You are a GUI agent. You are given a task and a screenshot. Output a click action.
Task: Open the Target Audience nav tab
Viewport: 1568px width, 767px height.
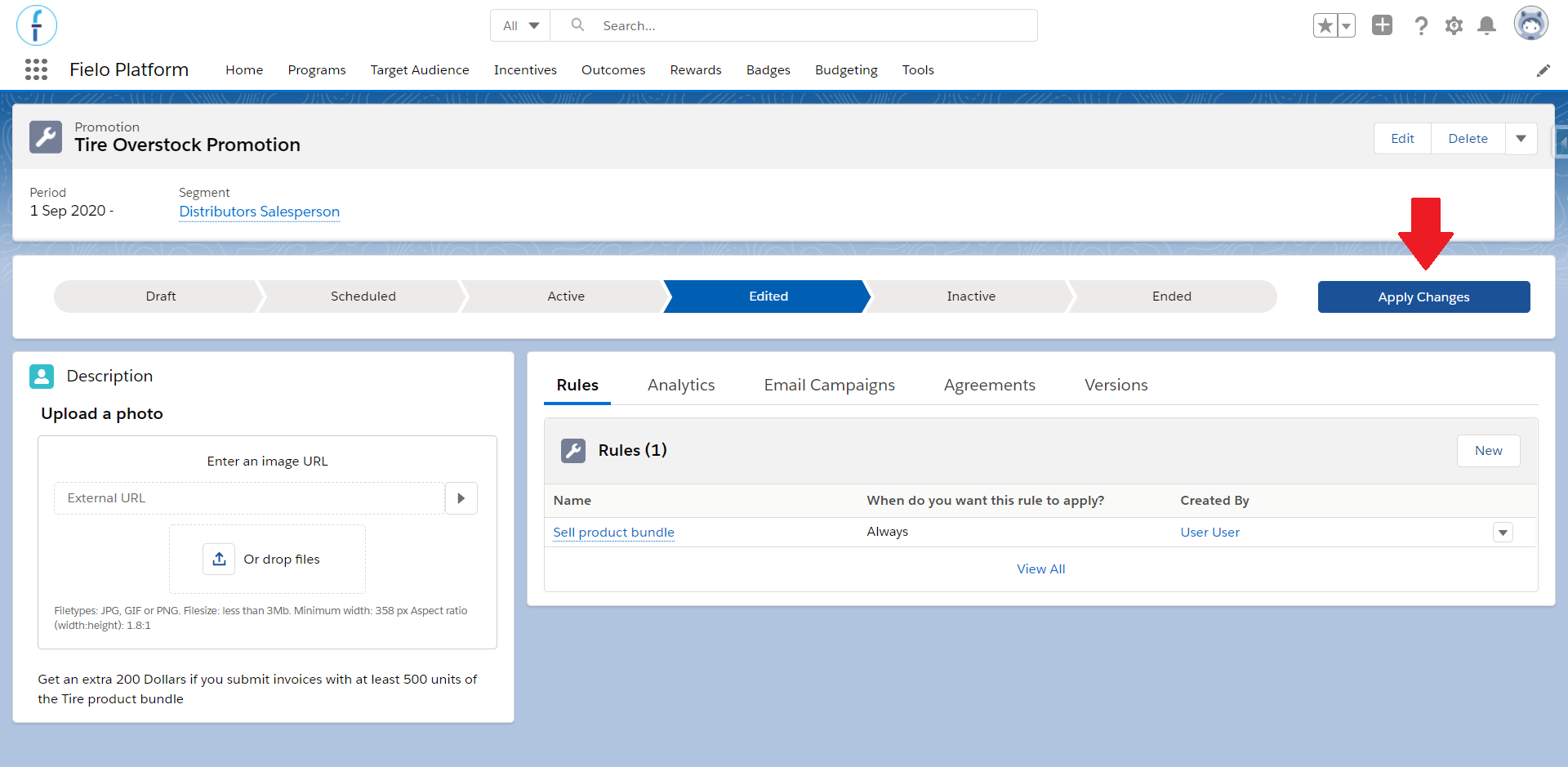tap(420, 70)
